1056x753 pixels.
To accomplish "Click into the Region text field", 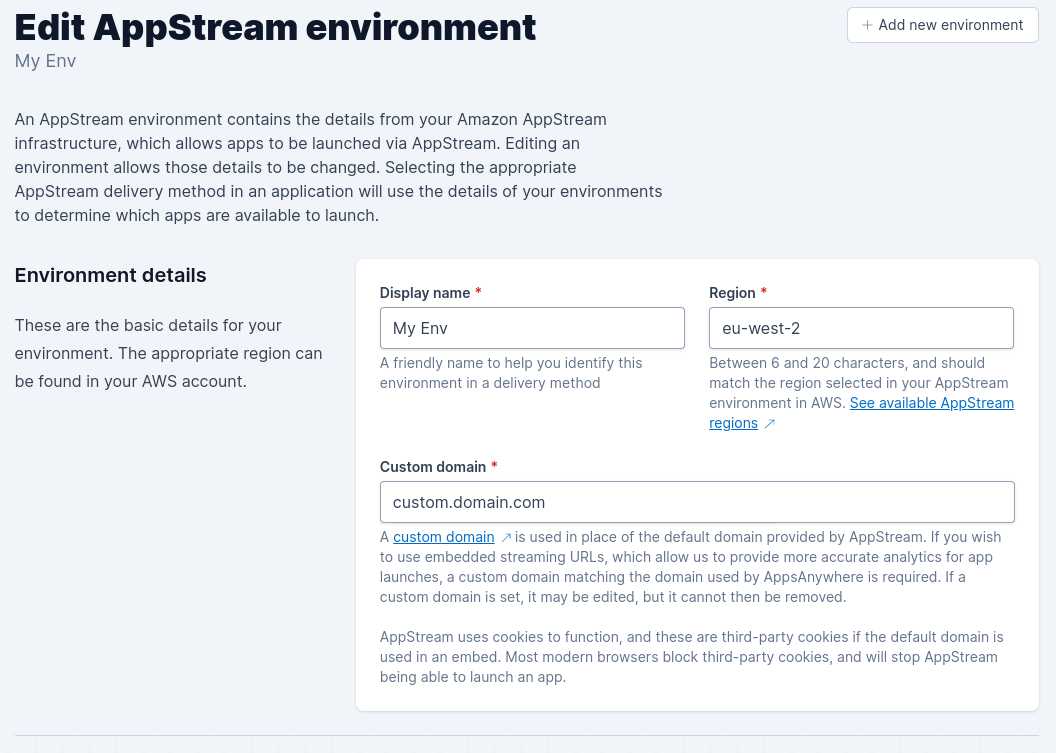I will pos(861,328).
